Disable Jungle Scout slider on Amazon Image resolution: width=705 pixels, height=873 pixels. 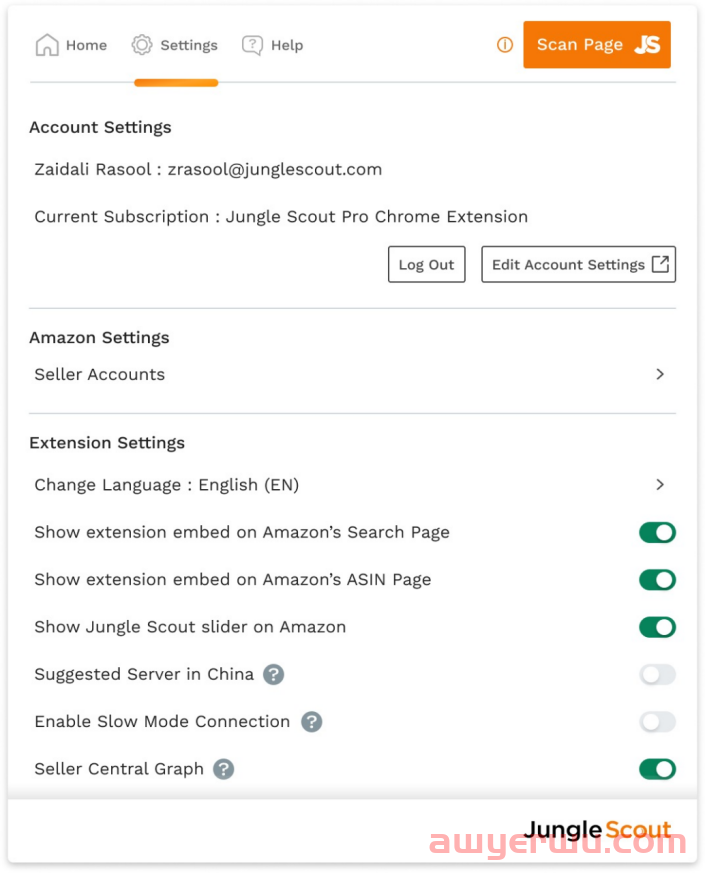point(657,627)
